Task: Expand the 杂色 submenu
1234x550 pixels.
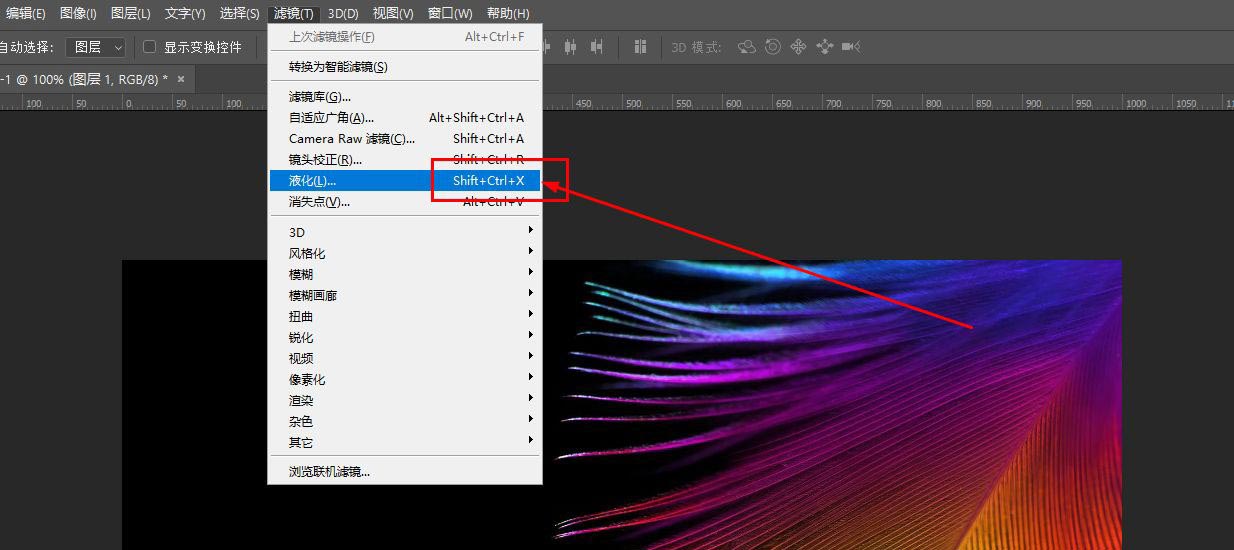Action: 405,421
